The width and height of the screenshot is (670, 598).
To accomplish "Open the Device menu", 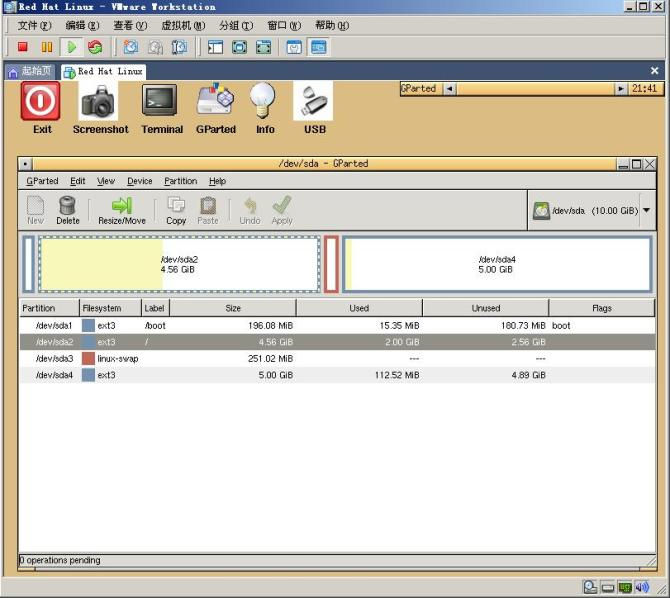I will (x=140, y=181).
